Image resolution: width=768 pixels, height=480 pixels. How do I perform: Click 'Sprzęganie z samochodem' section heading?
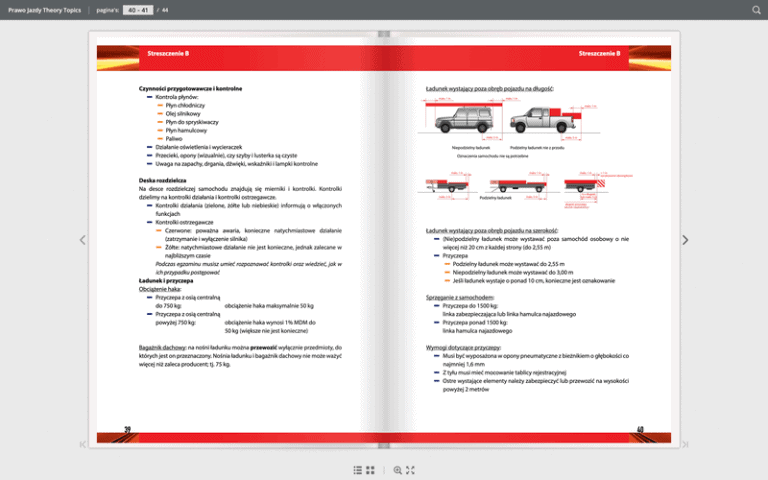[461, 297]
